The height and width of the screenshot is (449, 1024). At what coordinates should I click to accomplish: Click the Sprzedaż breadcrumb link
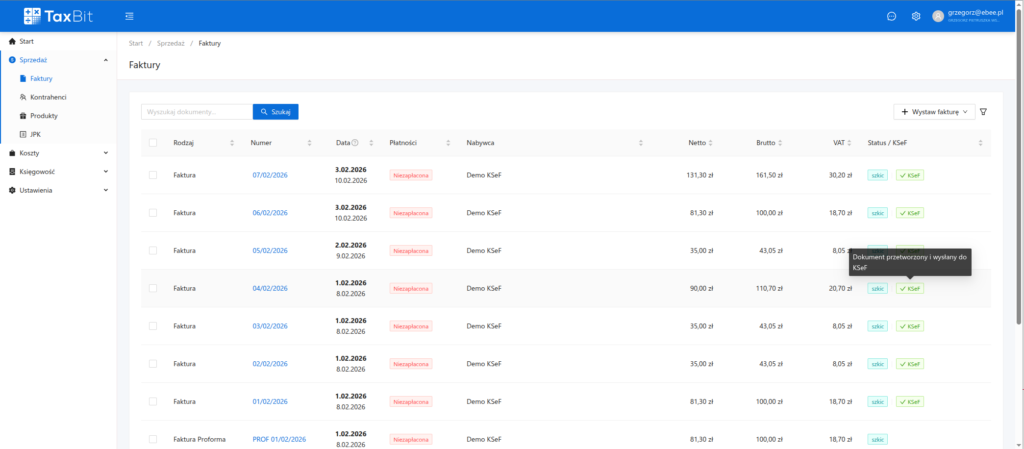point(169,44)
